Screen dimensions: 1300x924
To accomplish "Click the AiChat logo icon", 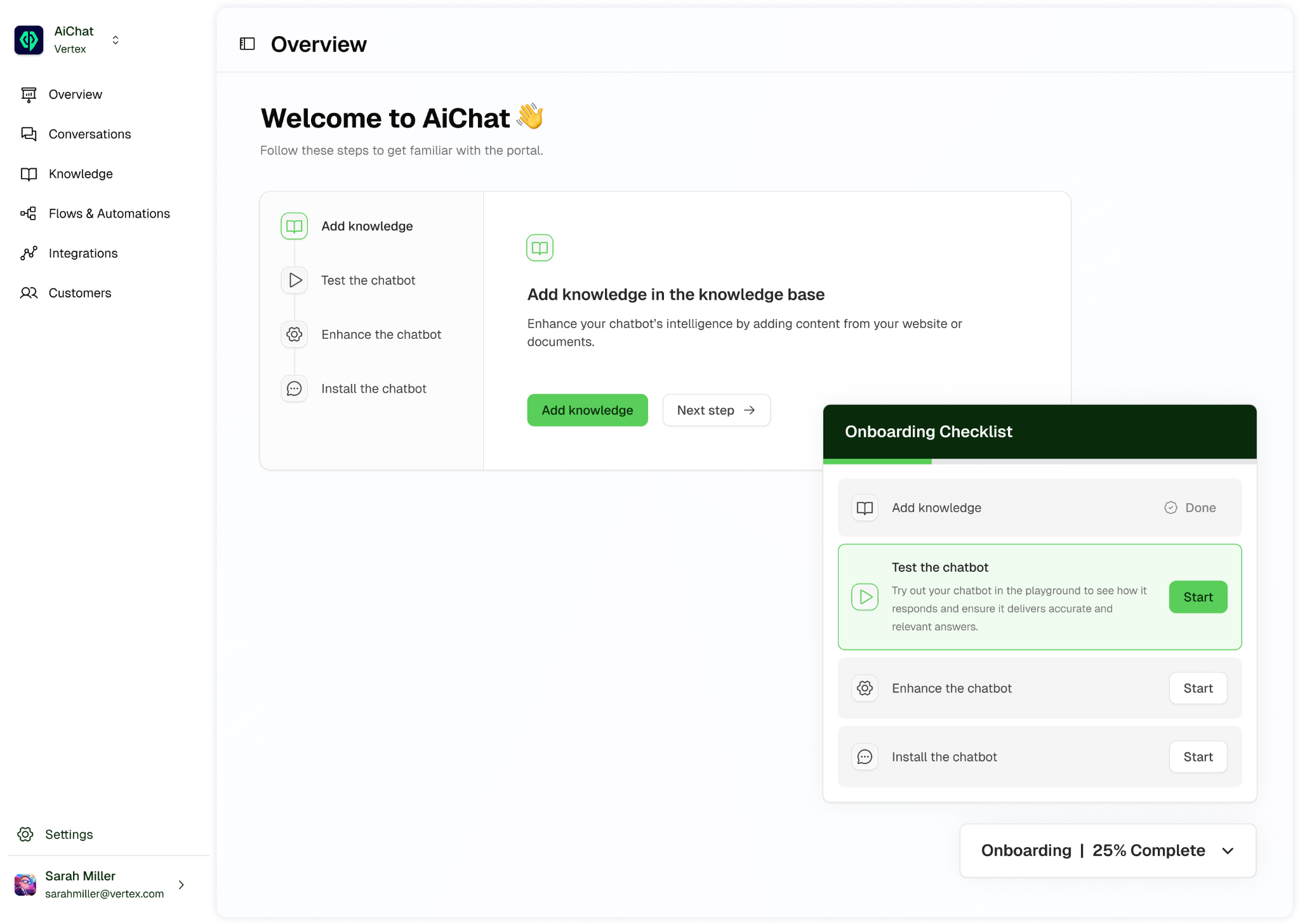I will point(29,40).
